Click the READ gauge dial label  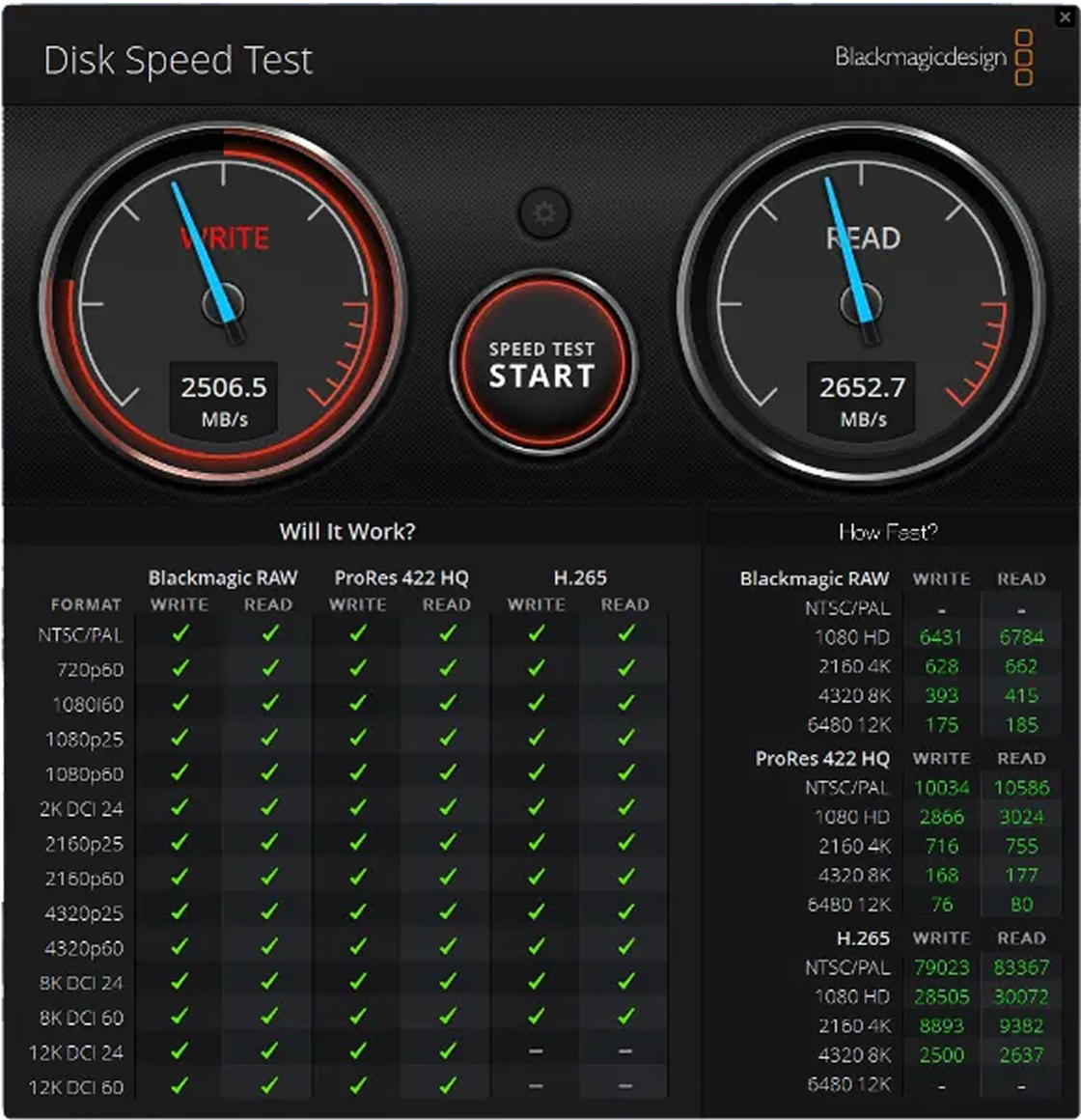863,238
